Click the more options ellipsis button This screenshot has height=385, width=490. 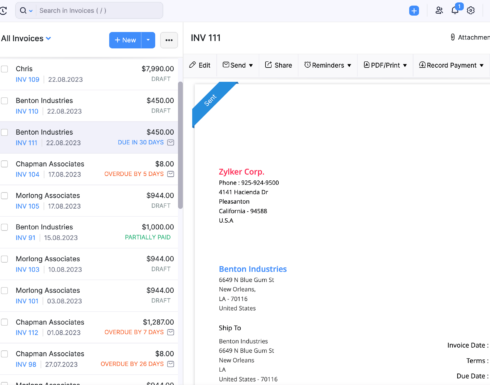click(169, 40)
